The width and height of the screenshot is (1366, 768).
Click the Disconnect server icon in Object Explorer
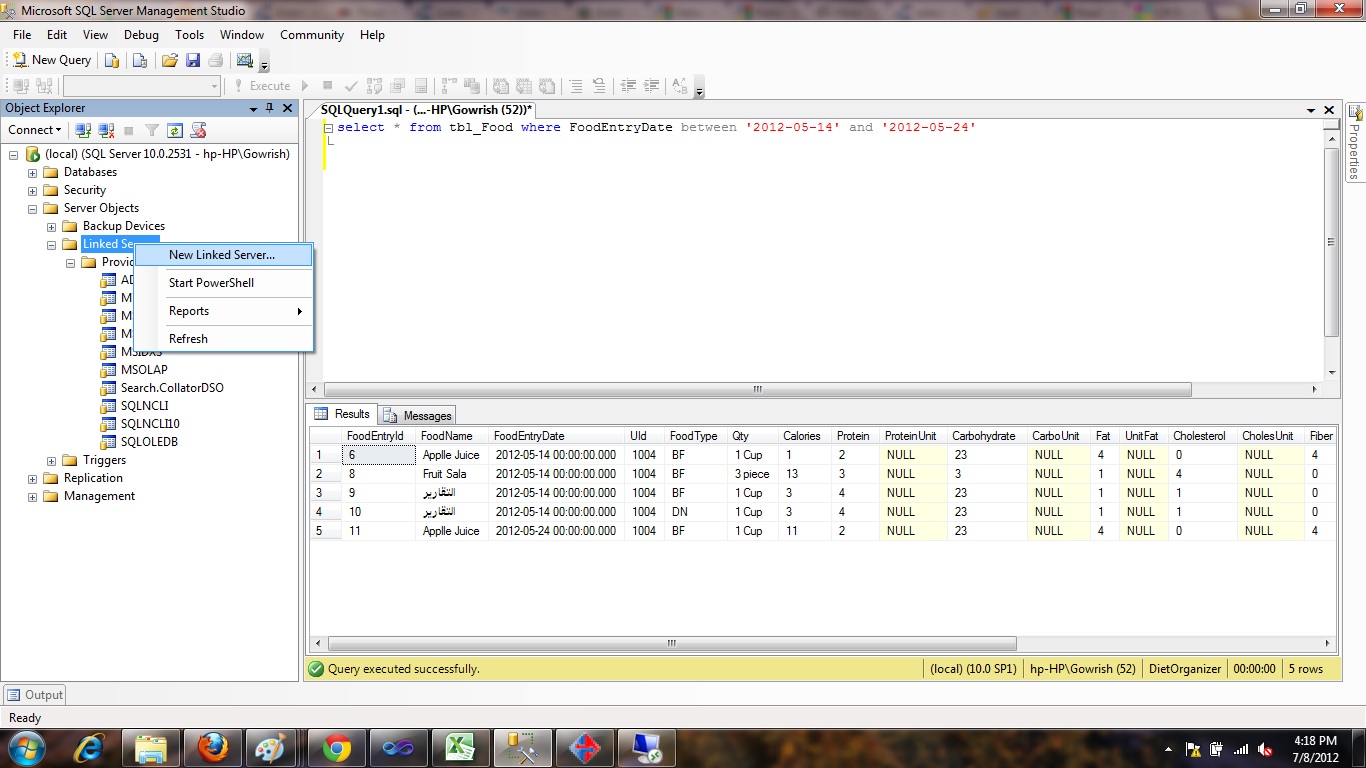coord(106,130)
